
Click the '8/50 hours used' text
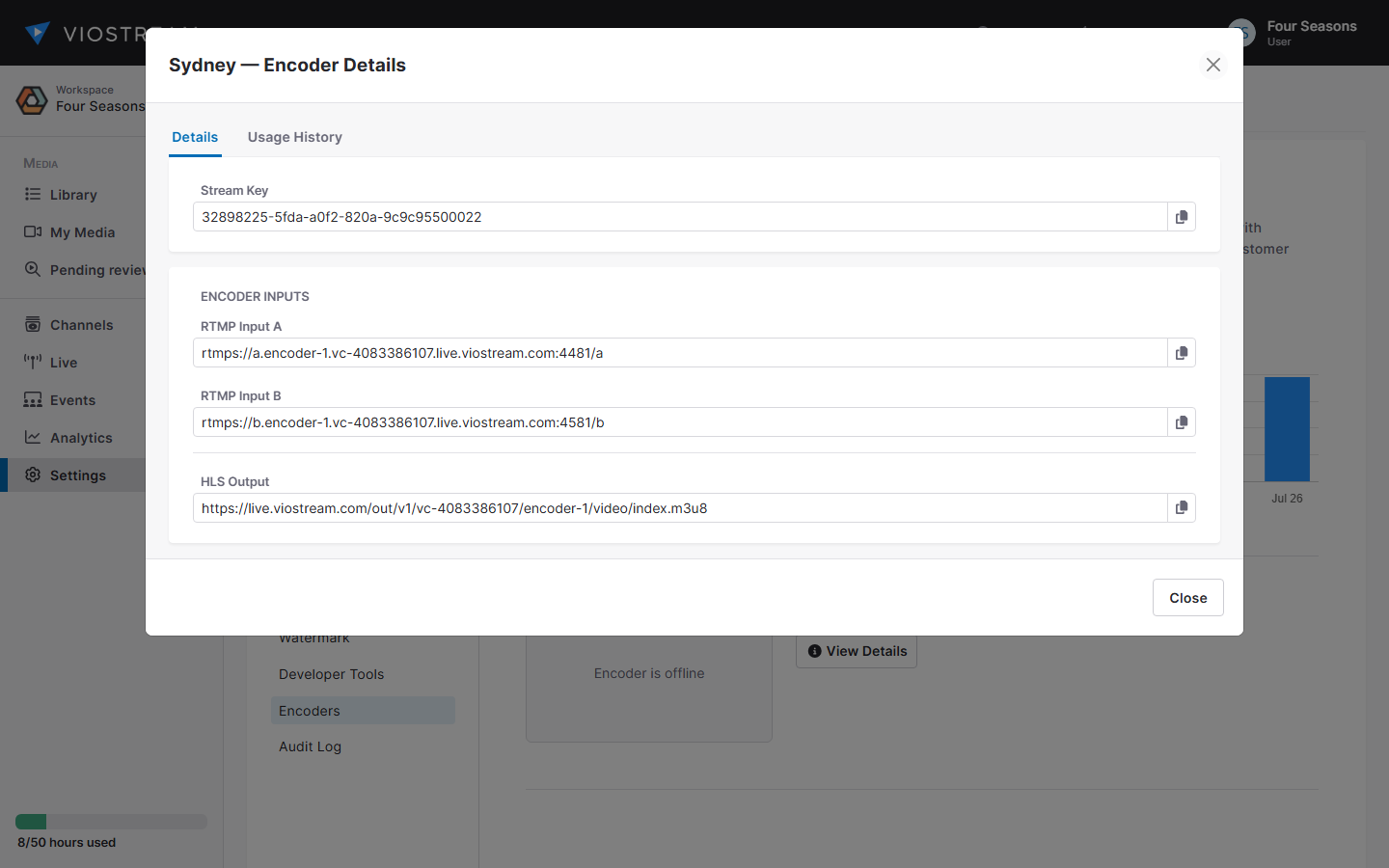67,842
